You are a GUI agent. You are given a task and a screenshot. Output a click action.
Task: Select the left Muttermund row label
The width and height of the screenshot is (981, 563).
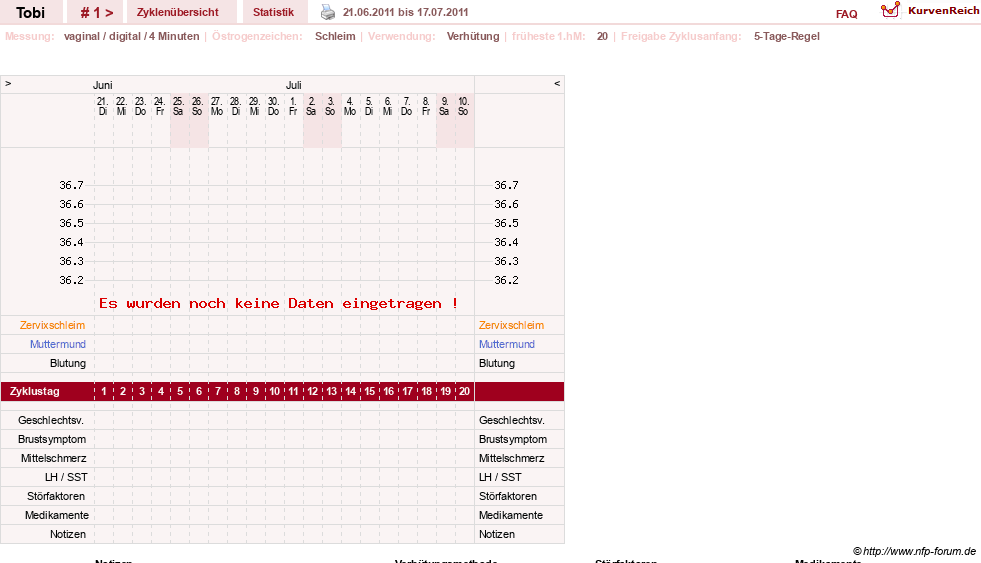58,344
